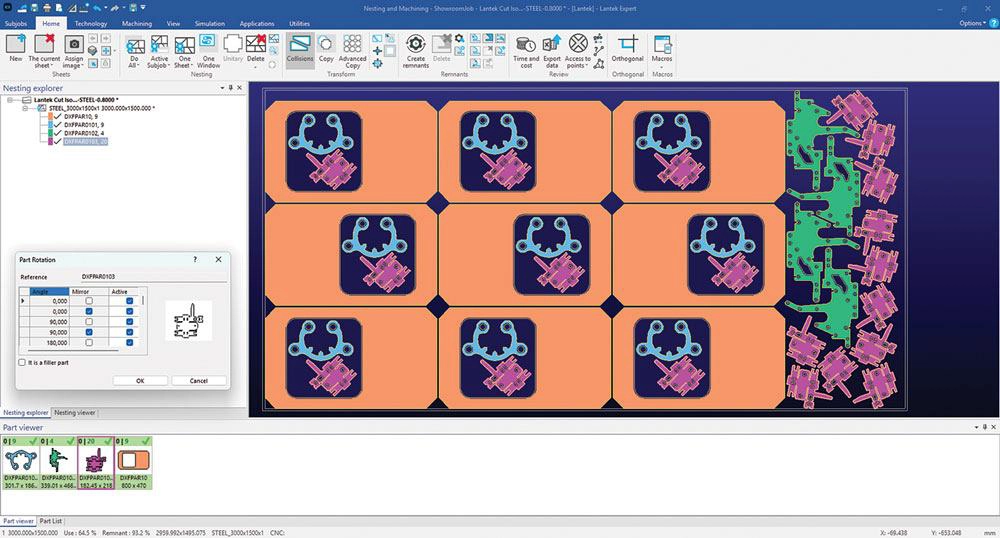This screenshot has height=538, width=1000.
Task: Click the Create remnants icon
Action: point(416,44)
